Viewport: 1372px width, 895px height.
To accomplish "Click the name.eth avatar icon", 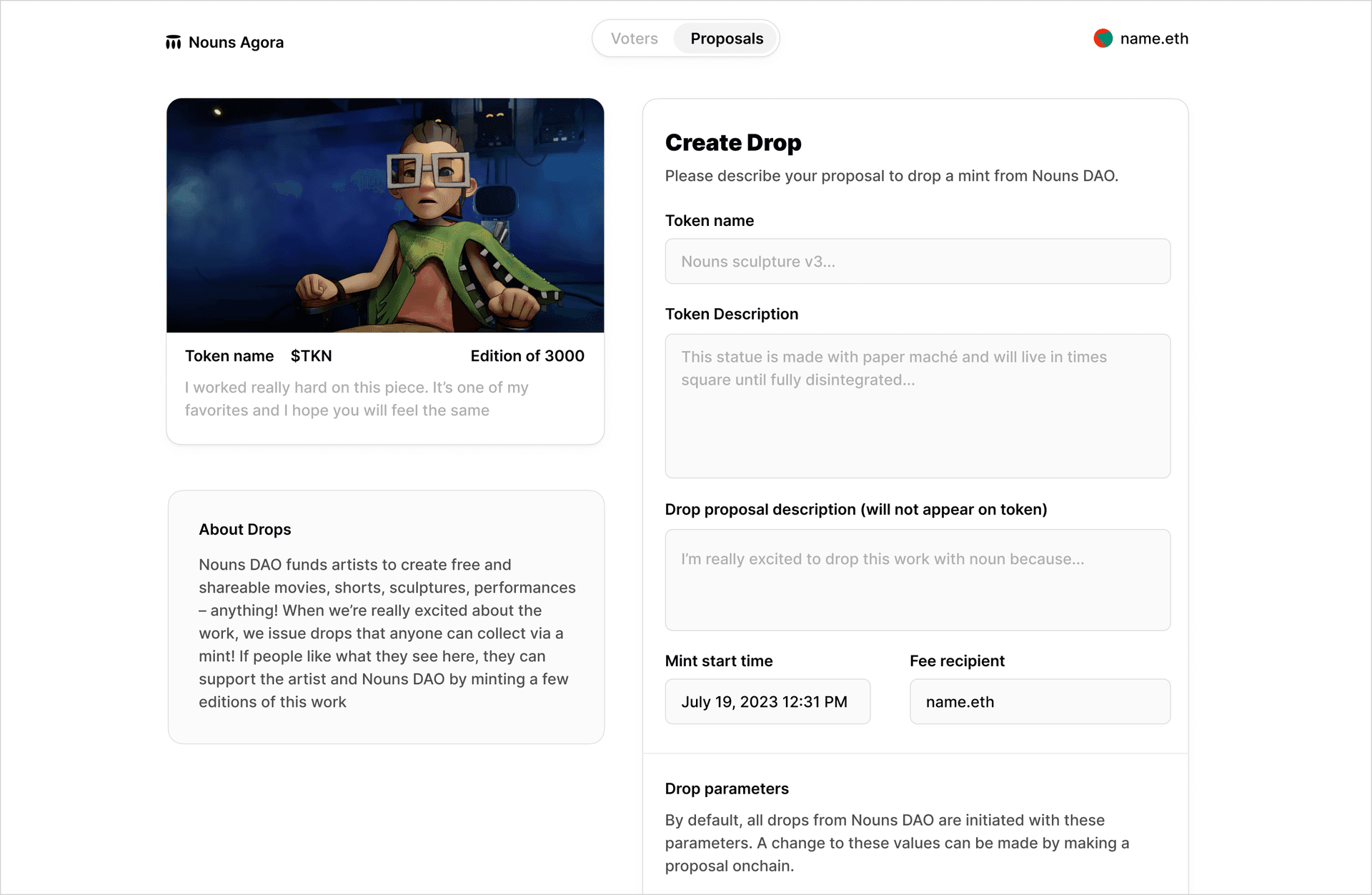I will pos(1103,39).
